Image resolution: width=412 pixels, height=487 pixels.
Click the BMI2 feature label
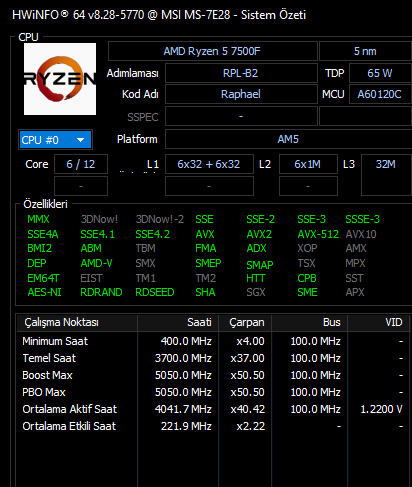(40, 248)
